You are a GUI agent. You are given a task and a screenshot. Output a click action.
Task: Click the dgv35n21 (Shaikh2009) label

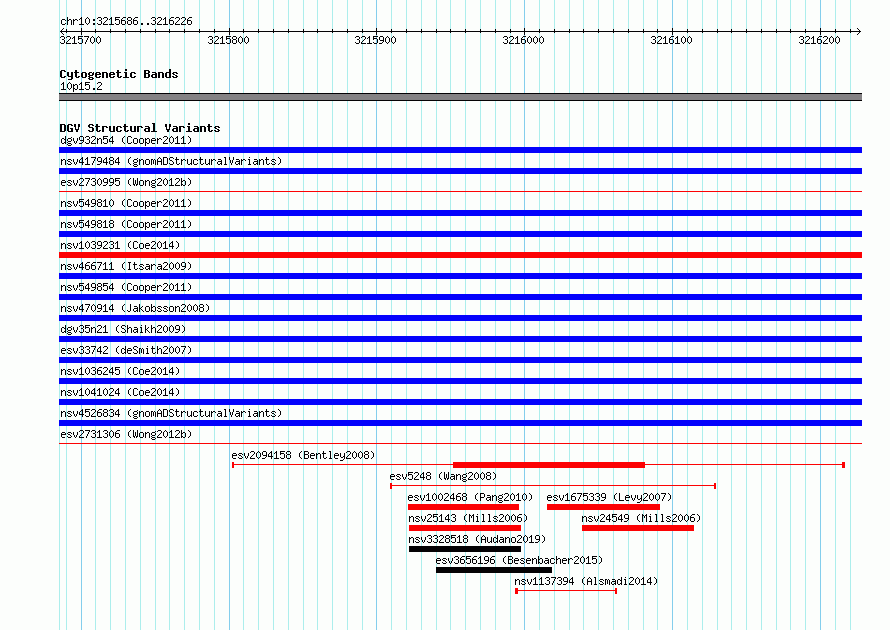(123, 329)
